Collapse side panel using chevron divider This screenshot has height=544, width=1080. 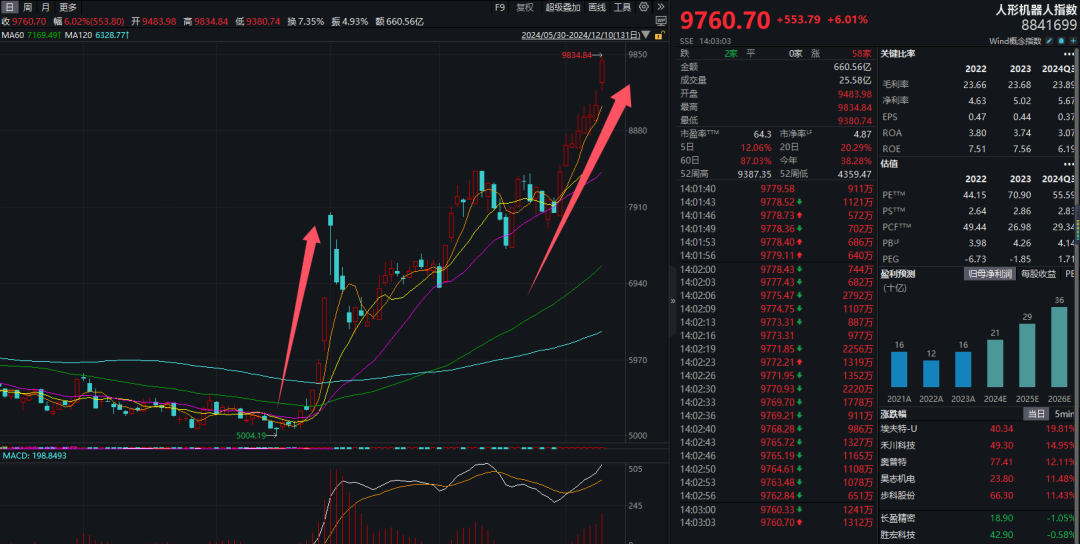(673, 301)
